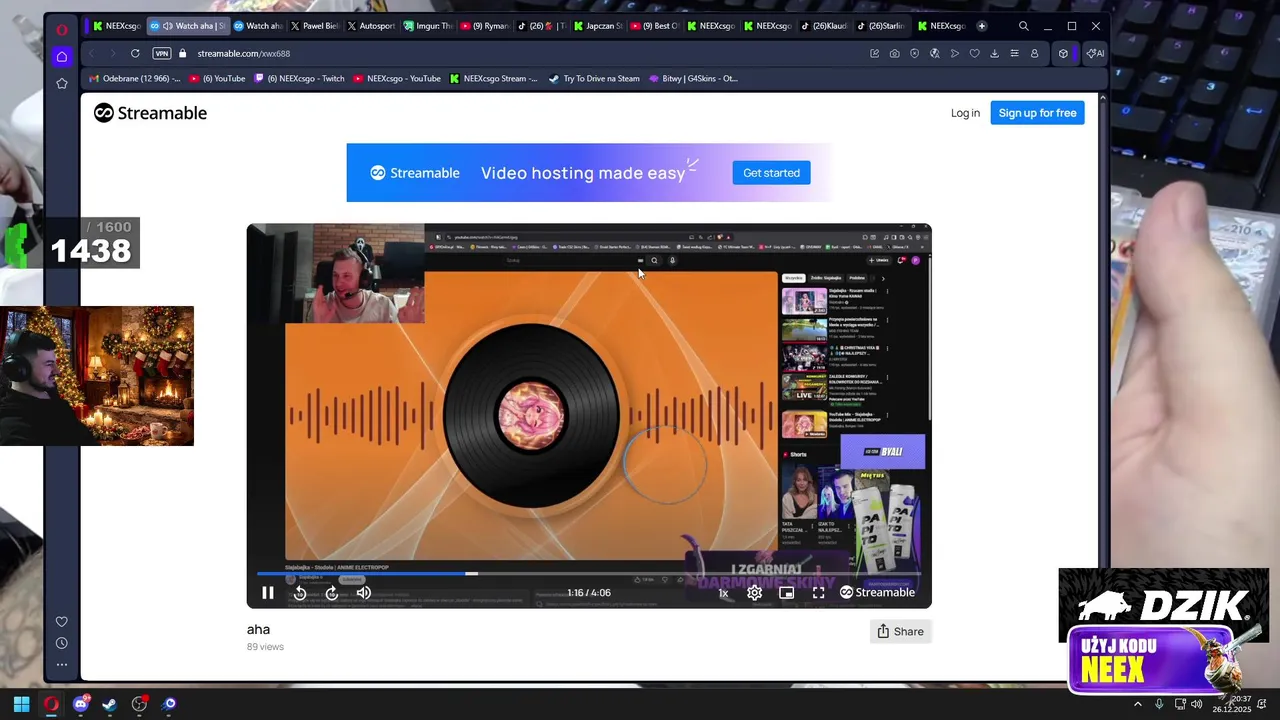Click Sign up for free
1280x720 pixels.
1037,113
